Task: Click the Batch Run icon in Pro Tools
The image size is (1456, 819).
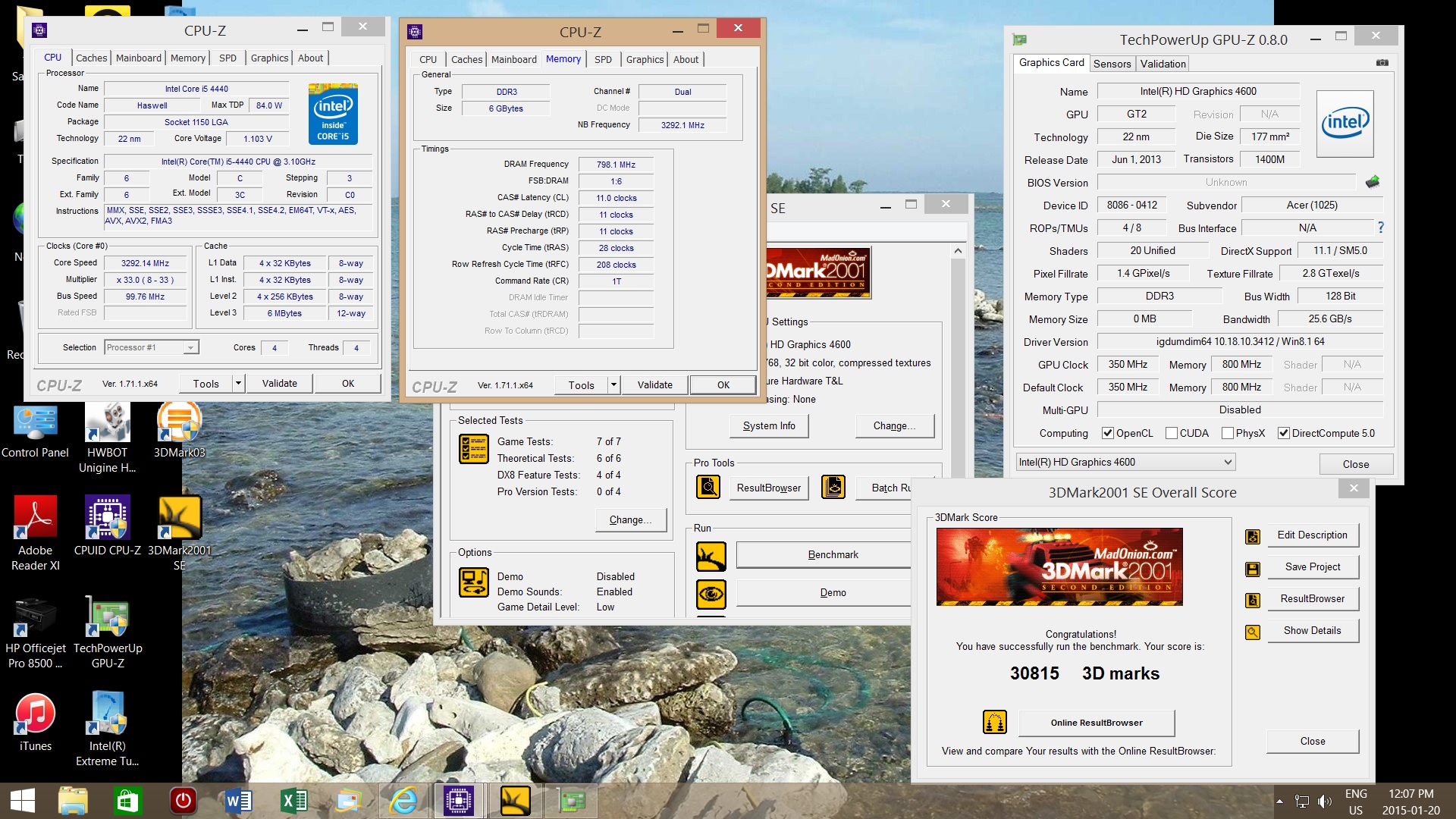Action: pos(833,487)
